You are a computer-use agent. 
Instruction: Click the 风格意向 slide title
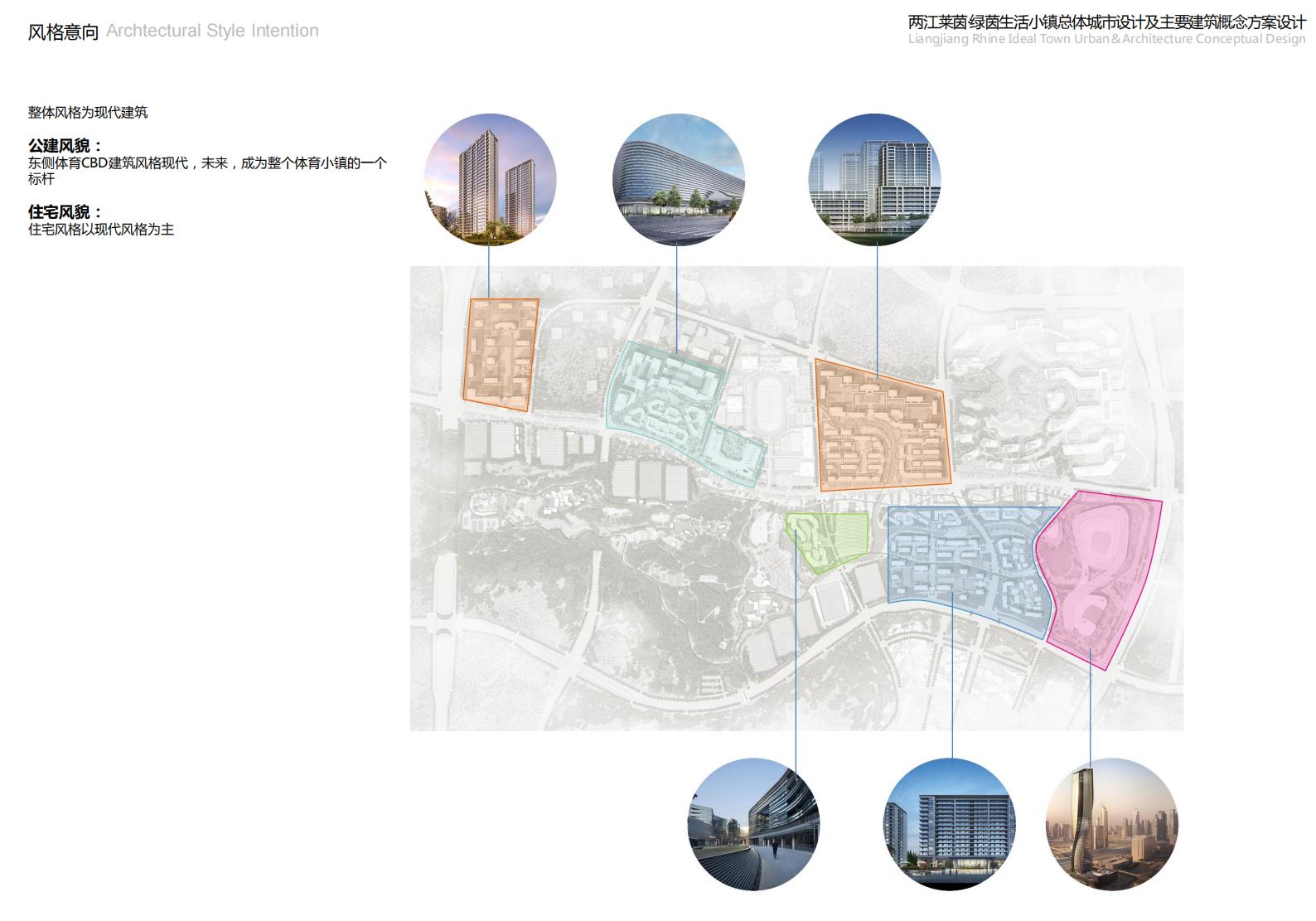63,32
